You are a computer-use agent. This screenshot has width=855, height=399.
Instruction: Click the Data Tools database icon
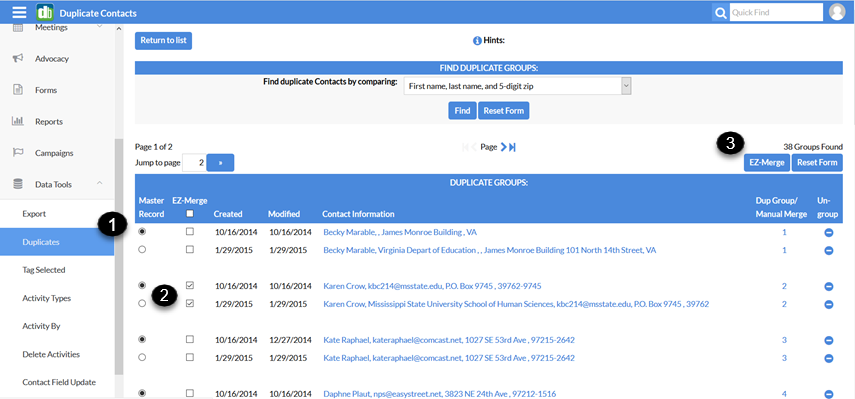pos(17,184)
